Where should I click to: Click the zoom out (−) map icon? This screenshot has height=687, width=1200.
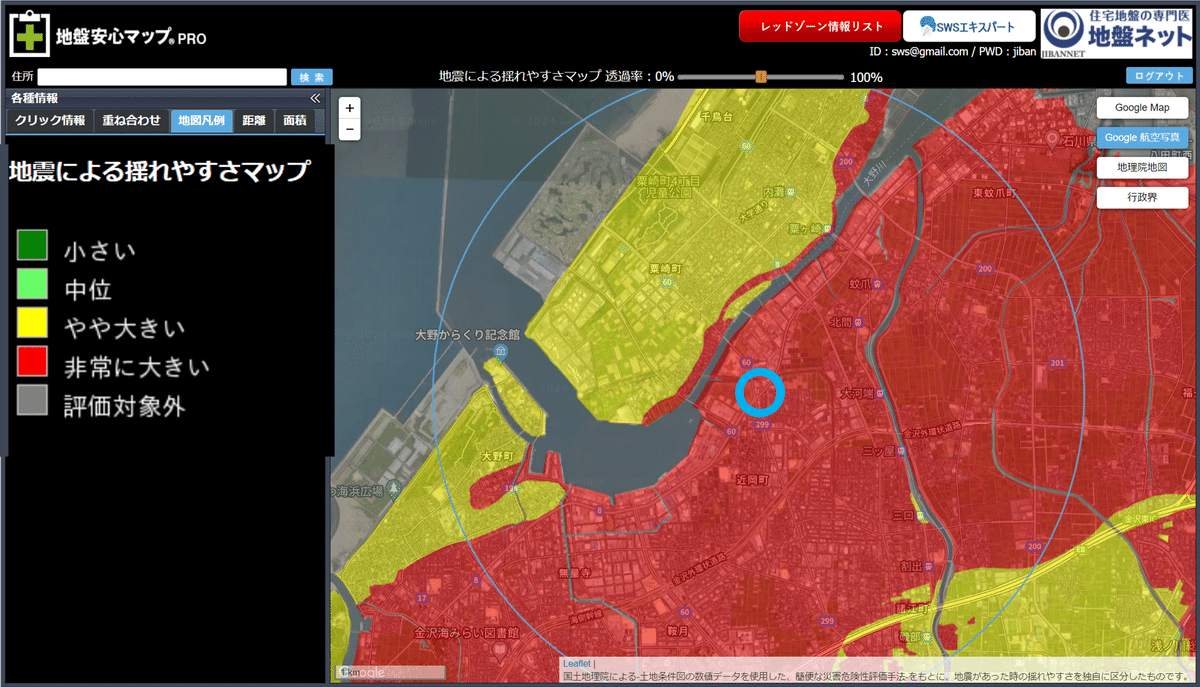pyautogui.click(x=348, y=129)
